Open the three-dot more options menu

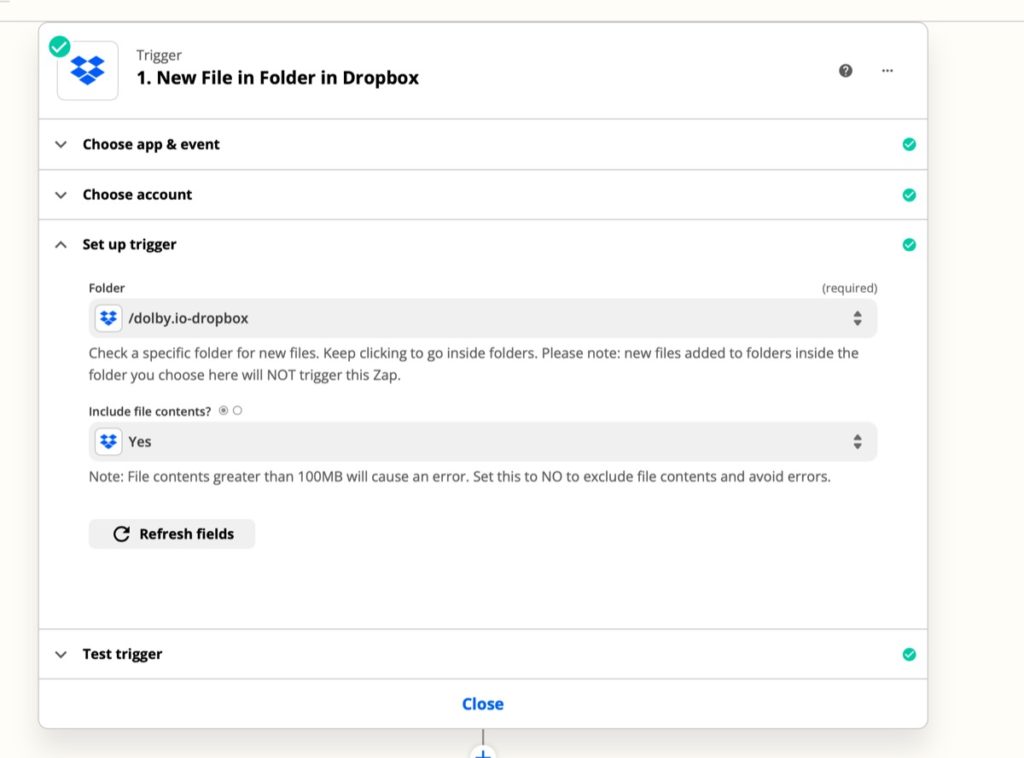pyautogui.click(x=887, y=71)
